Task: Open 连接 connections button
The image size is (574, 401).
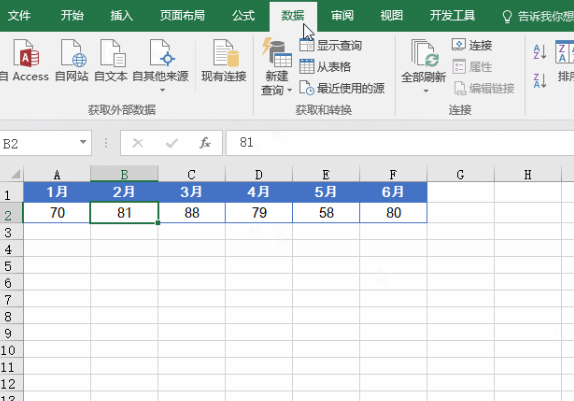Action: click(x=472, y=45)
